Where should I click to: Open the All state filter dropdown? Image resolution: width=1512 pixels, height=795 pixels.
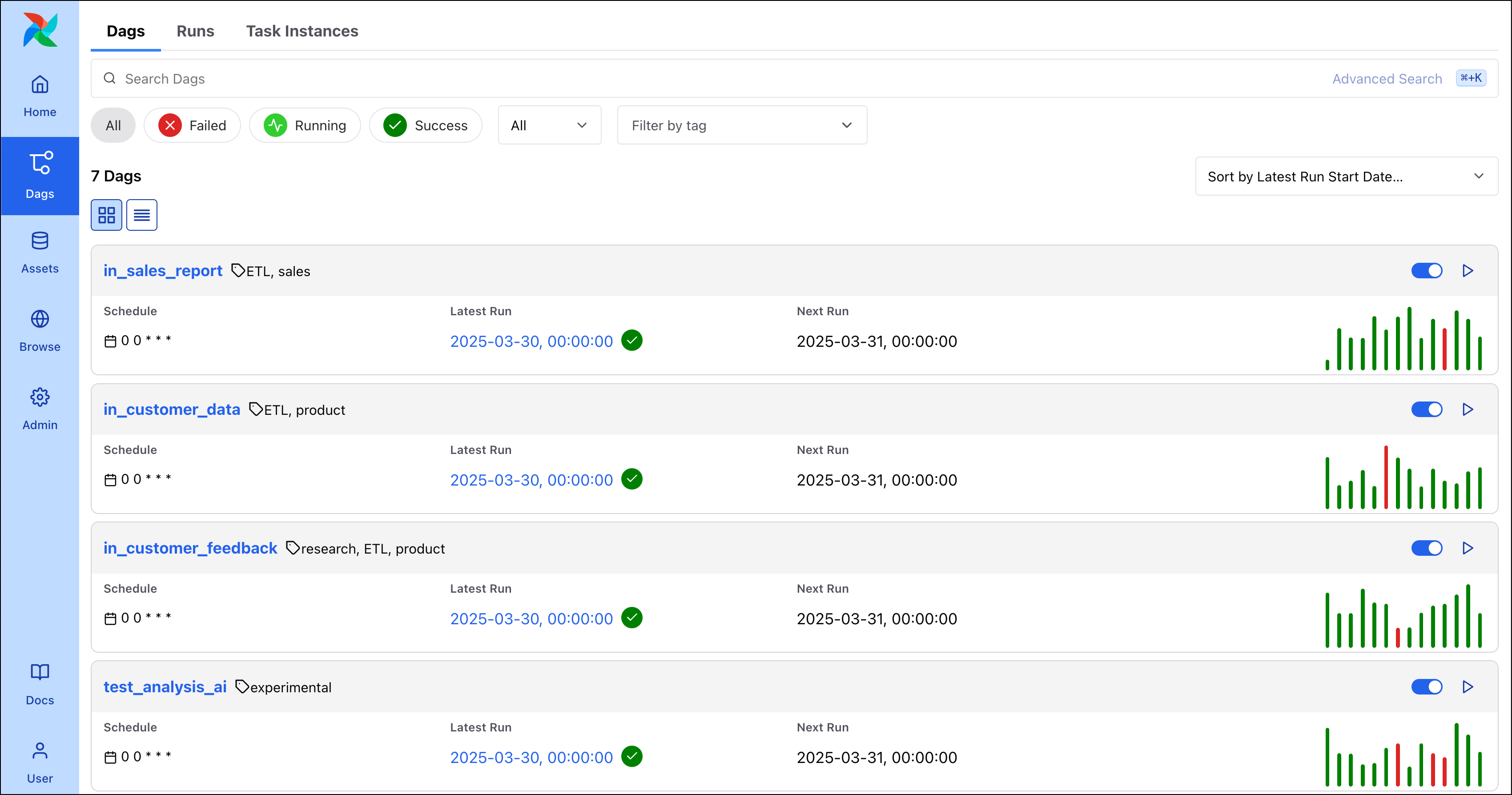pos(549,125)
